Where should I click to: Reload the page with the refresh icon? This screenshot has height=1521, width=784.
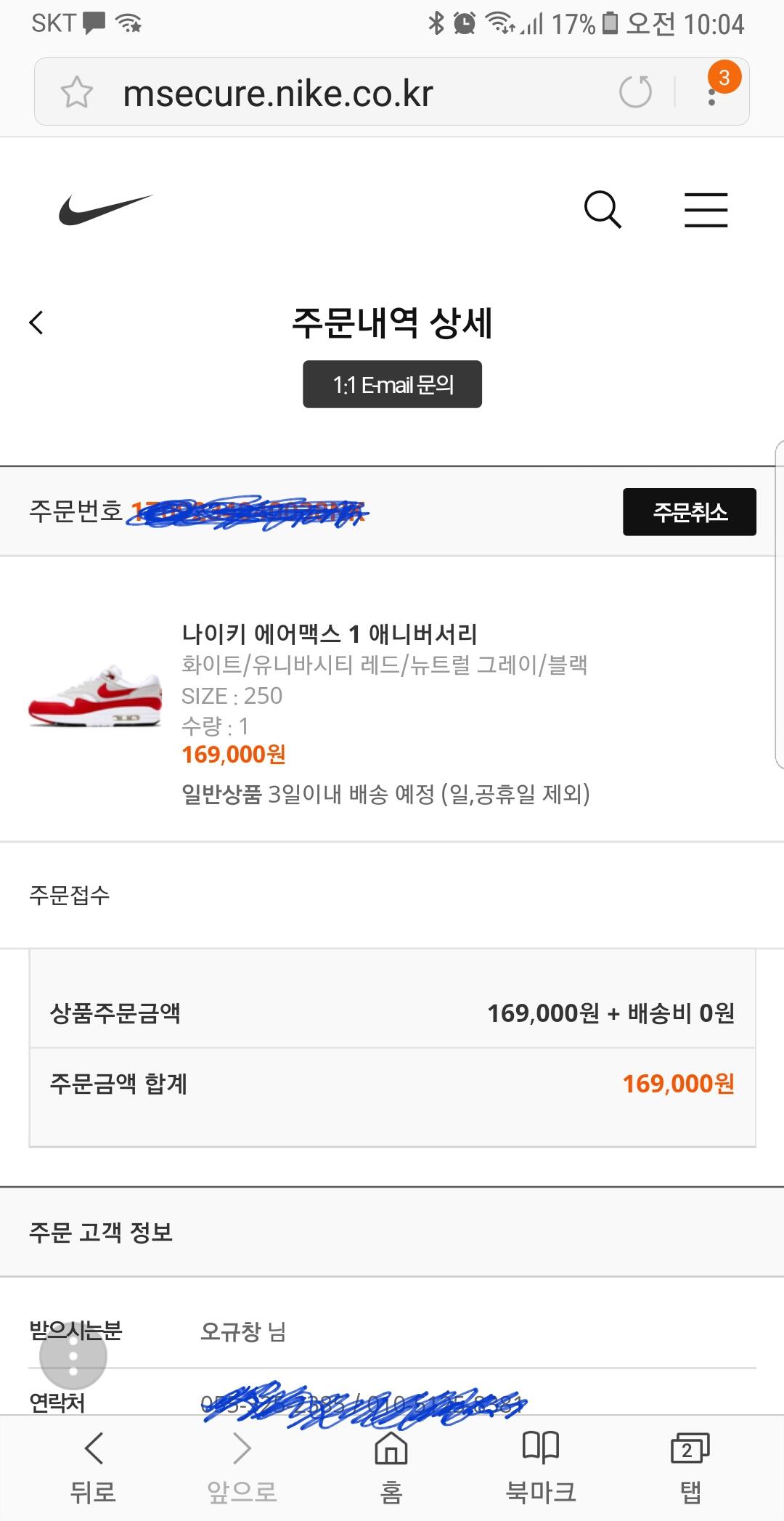[635, 92]
